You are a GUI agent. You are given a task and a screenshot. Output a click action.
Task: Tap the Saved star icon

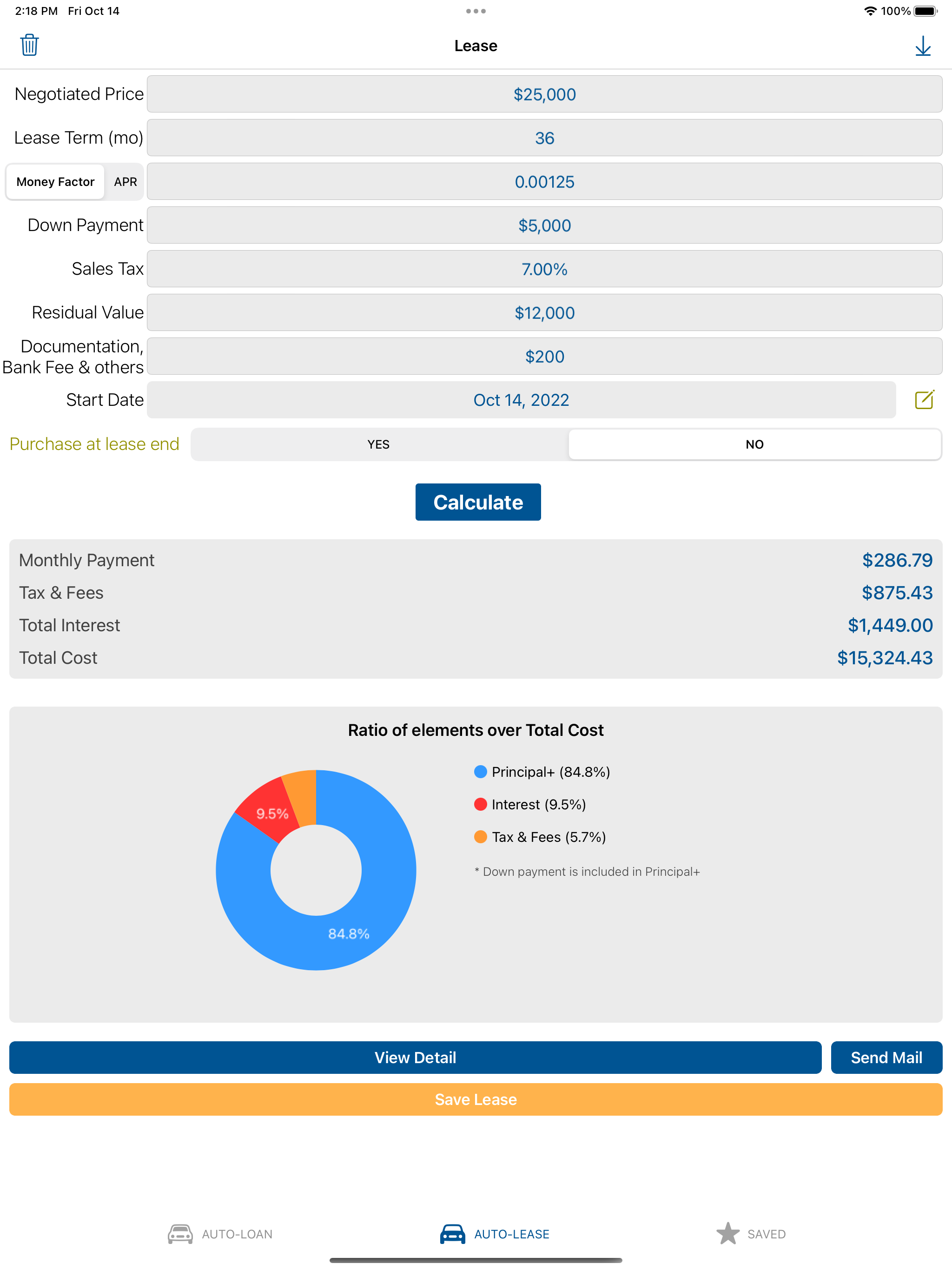[x=727, y=1233]
